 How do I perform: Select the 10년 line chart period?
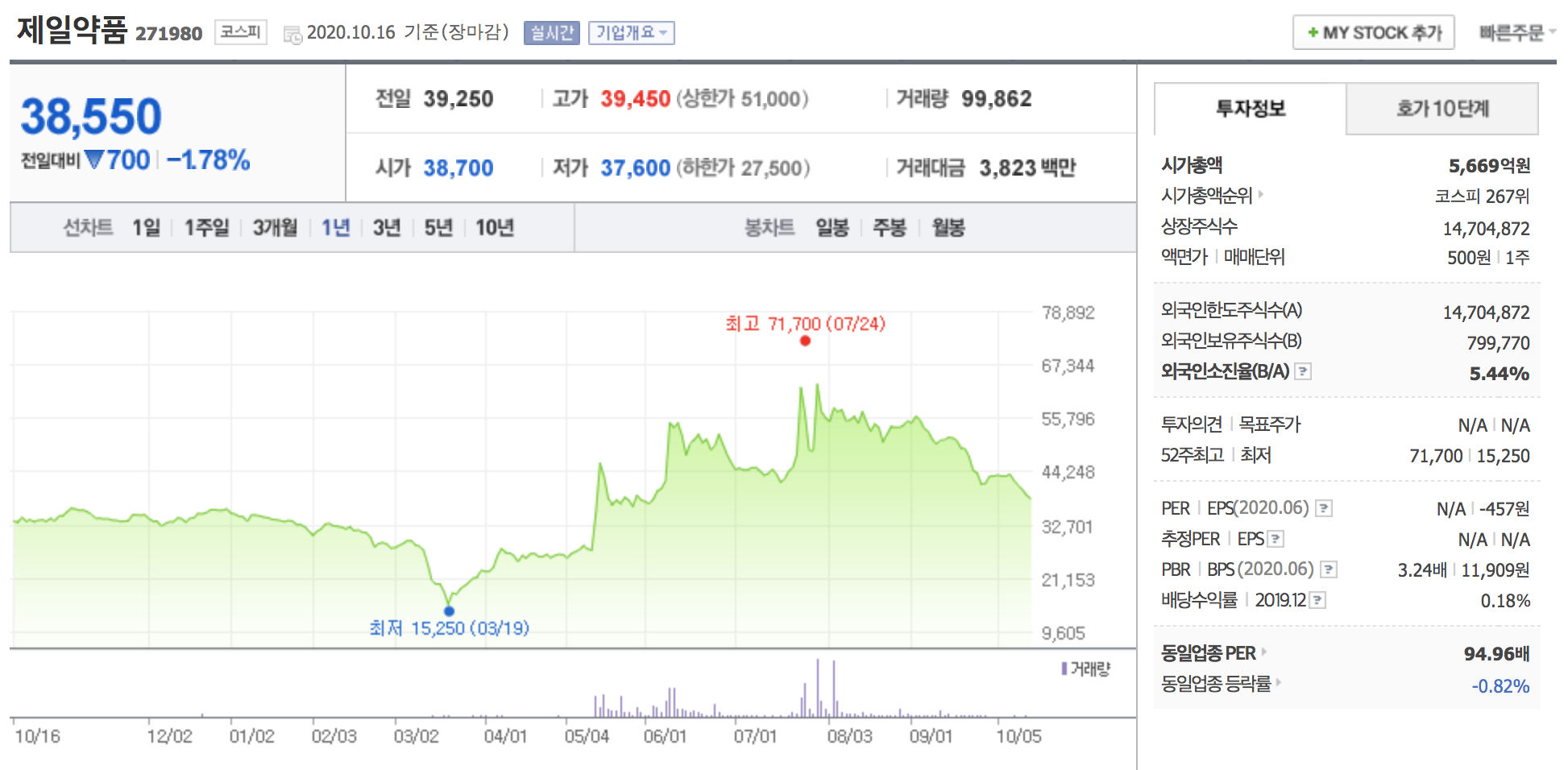pyautogui.click(x=495, y=228)
